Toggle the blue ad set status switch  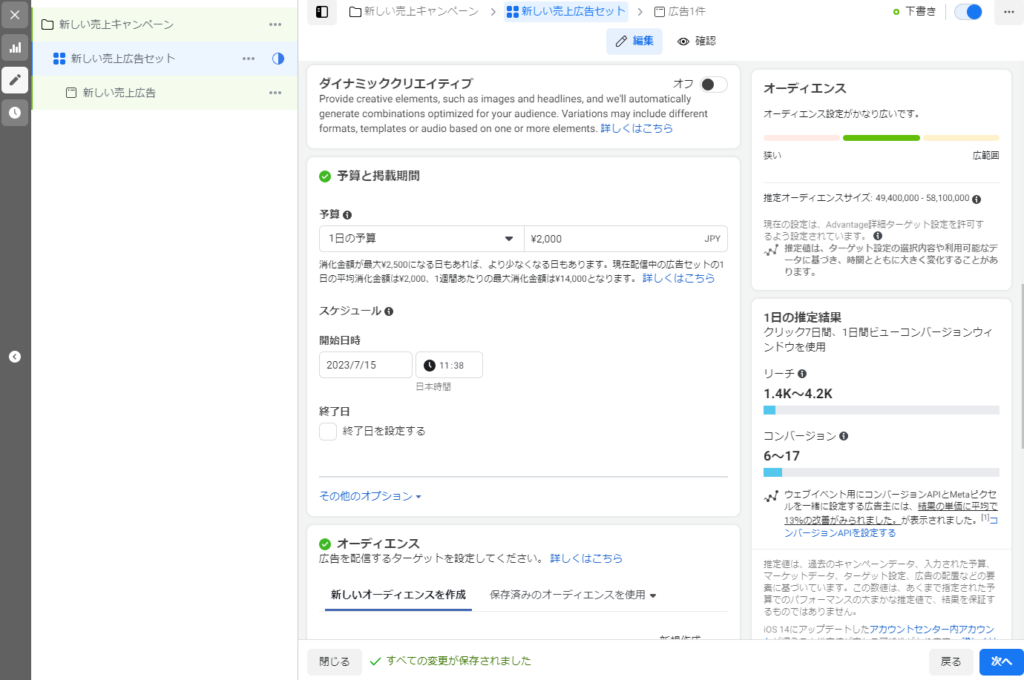pyautogui.click(x=968, y=12)
